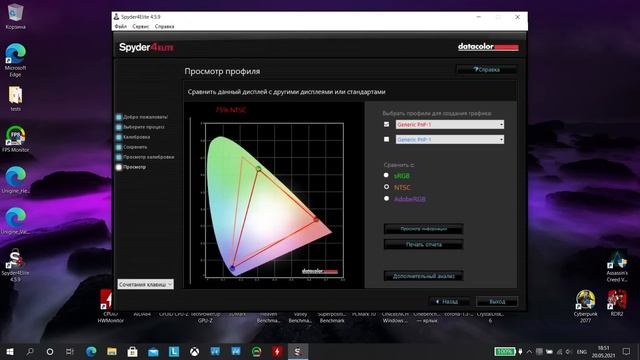This screenshot has width=640, height=360.
Task: Open the Xbox app on the taskbar
Action: tap(195, 351)
